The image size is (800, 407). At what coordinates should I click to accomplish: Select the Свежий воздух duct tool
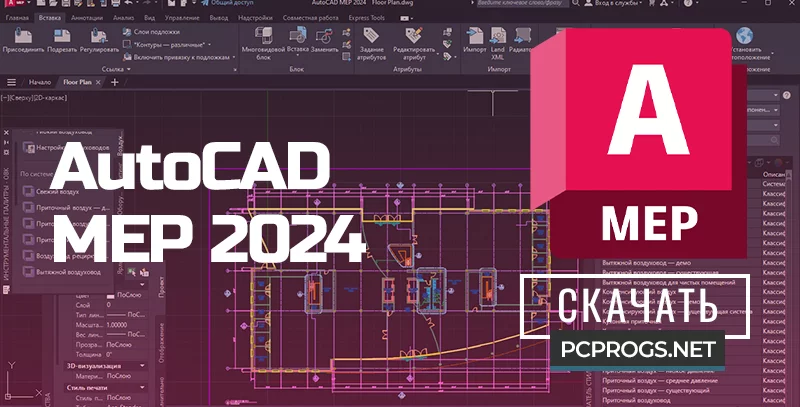51,192
